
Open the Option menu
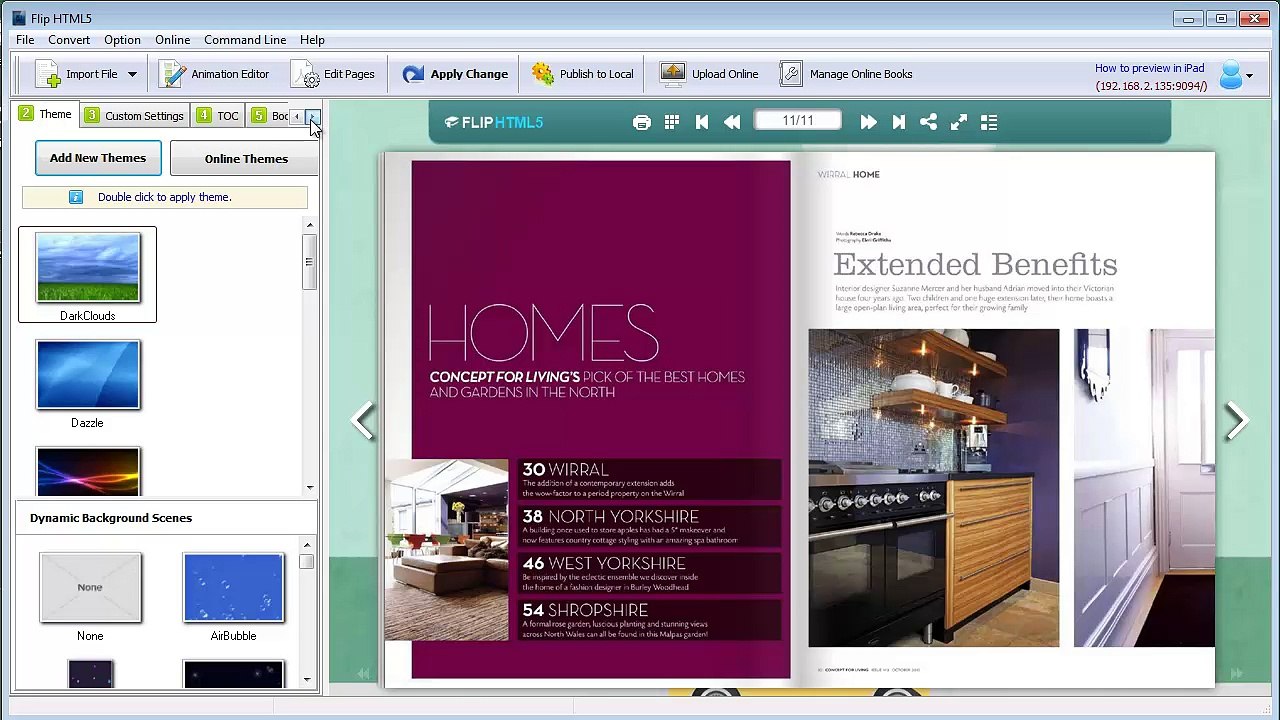coord(122,40)
